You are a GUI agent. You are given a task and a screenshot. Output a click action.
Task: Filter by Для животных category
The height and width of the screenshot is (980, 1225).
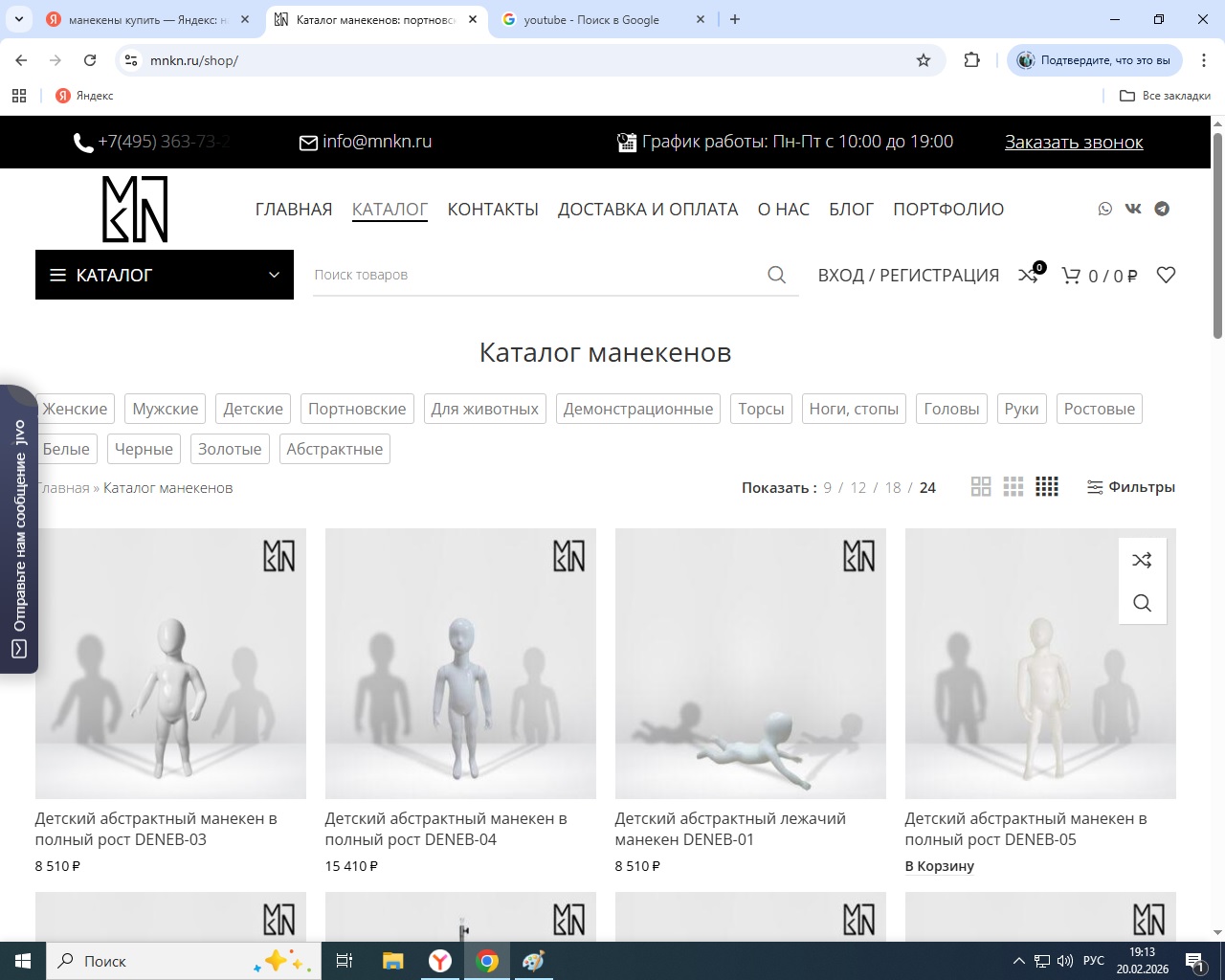click(x=484, y=409)
